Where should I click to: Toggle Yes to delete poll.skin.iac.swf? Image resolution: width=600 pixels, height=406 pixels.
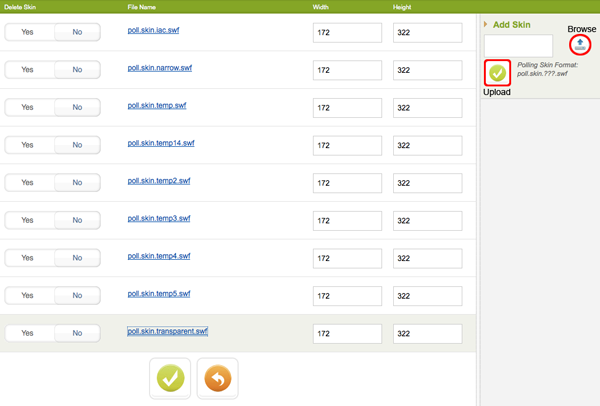coord(28,33)
